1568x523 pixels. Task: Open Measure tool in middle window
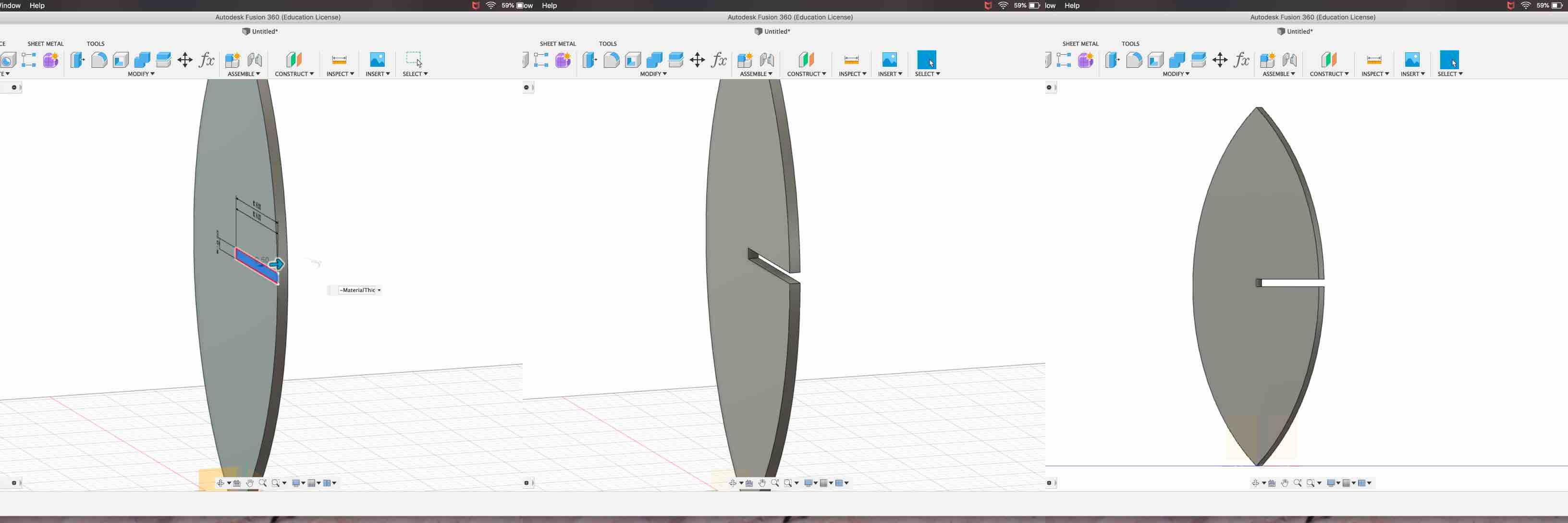[852, 60]
